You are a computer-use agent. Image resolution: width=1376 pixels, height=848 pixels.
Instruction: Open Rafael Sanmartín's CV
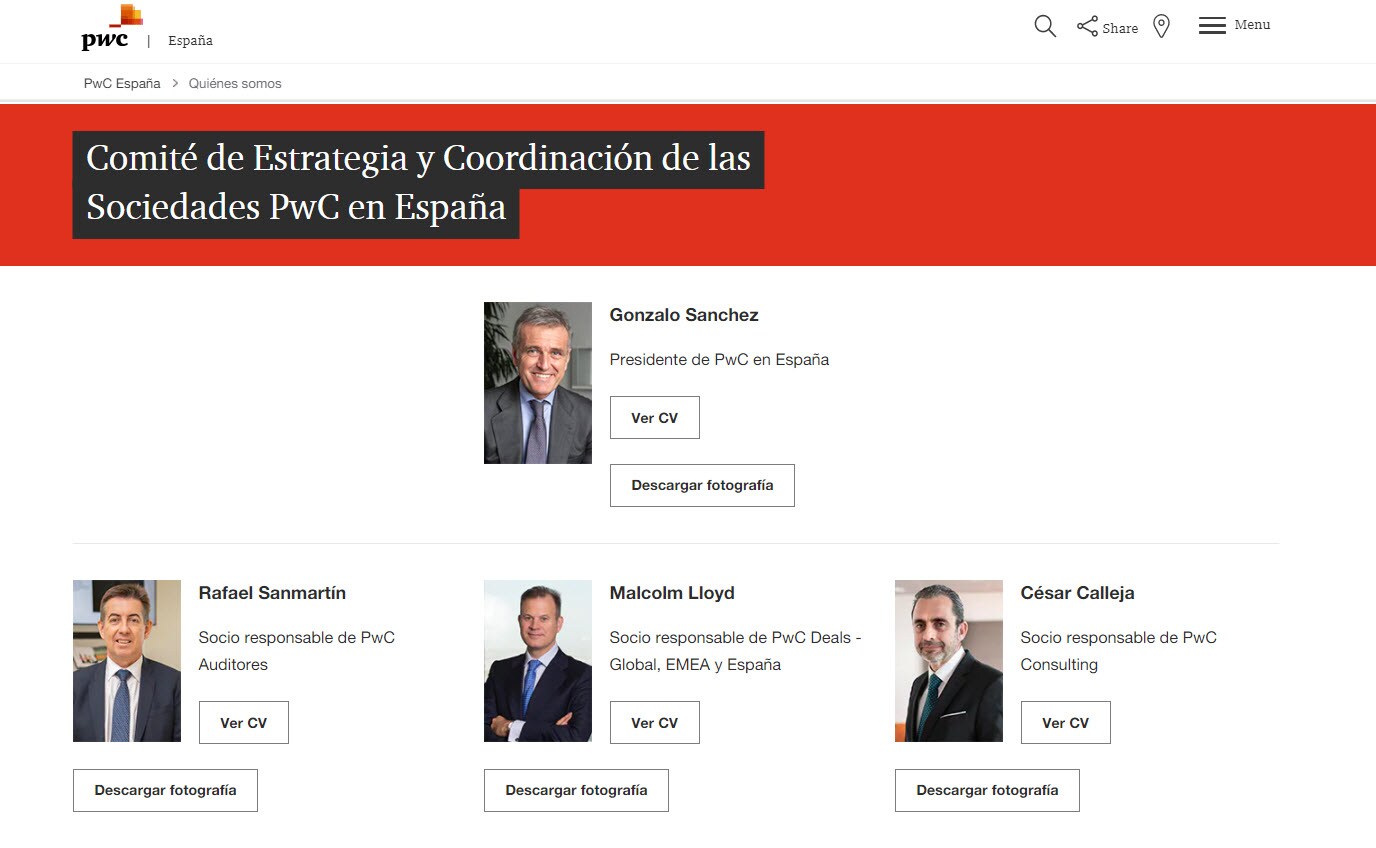(243, 723)
